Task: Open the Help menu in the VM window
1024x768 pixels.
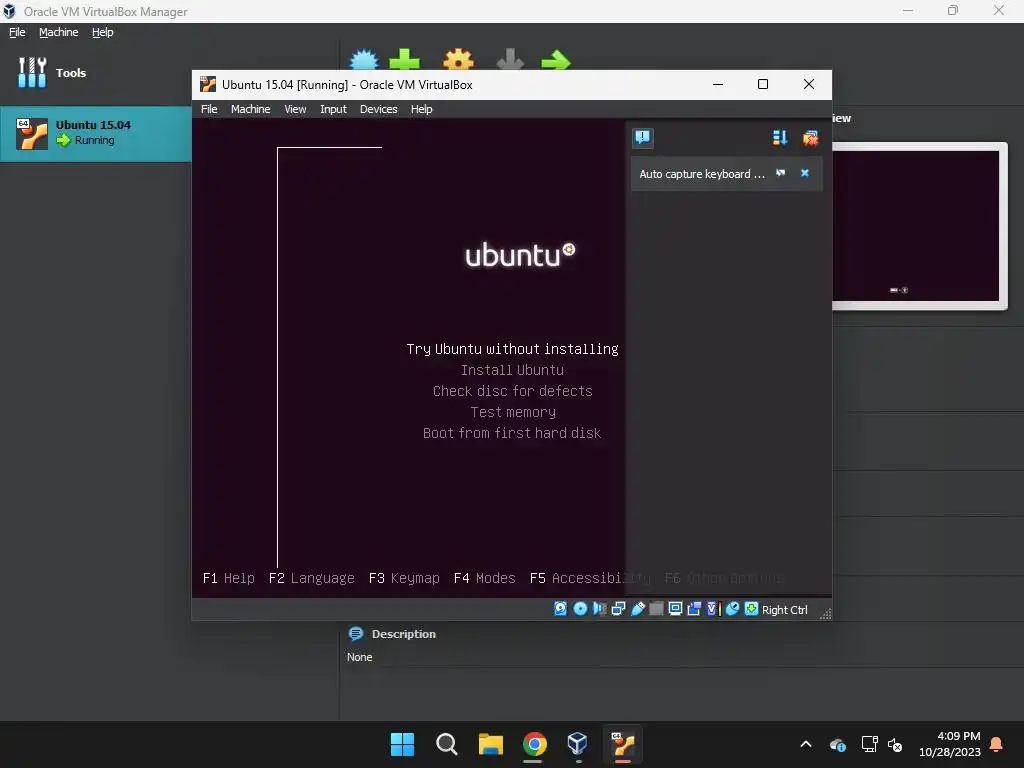Action: (x=421, y=109)
